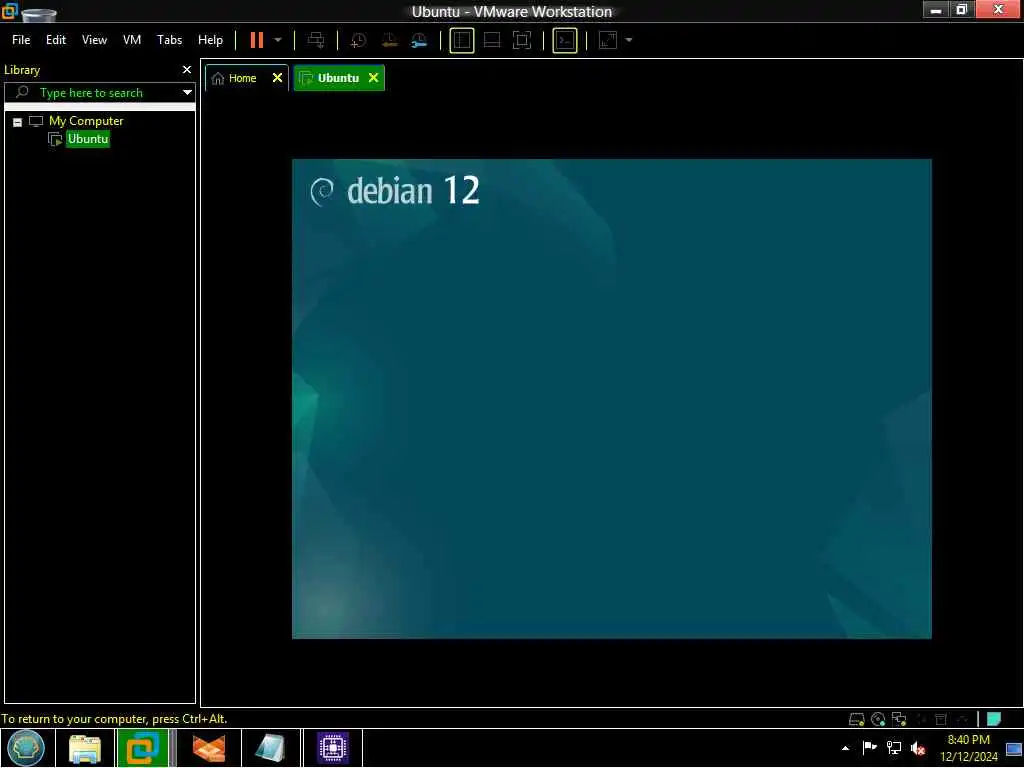Screen dimensions: 1024x768
Task: Click the stretch guest display icon
Action: tap(607, 40)
